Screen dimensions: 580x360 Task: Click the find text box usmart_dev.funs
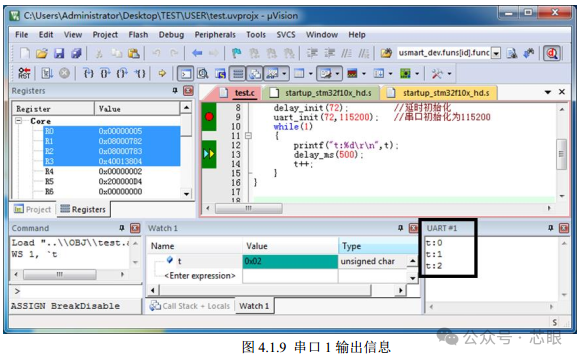tap(444, 53)
